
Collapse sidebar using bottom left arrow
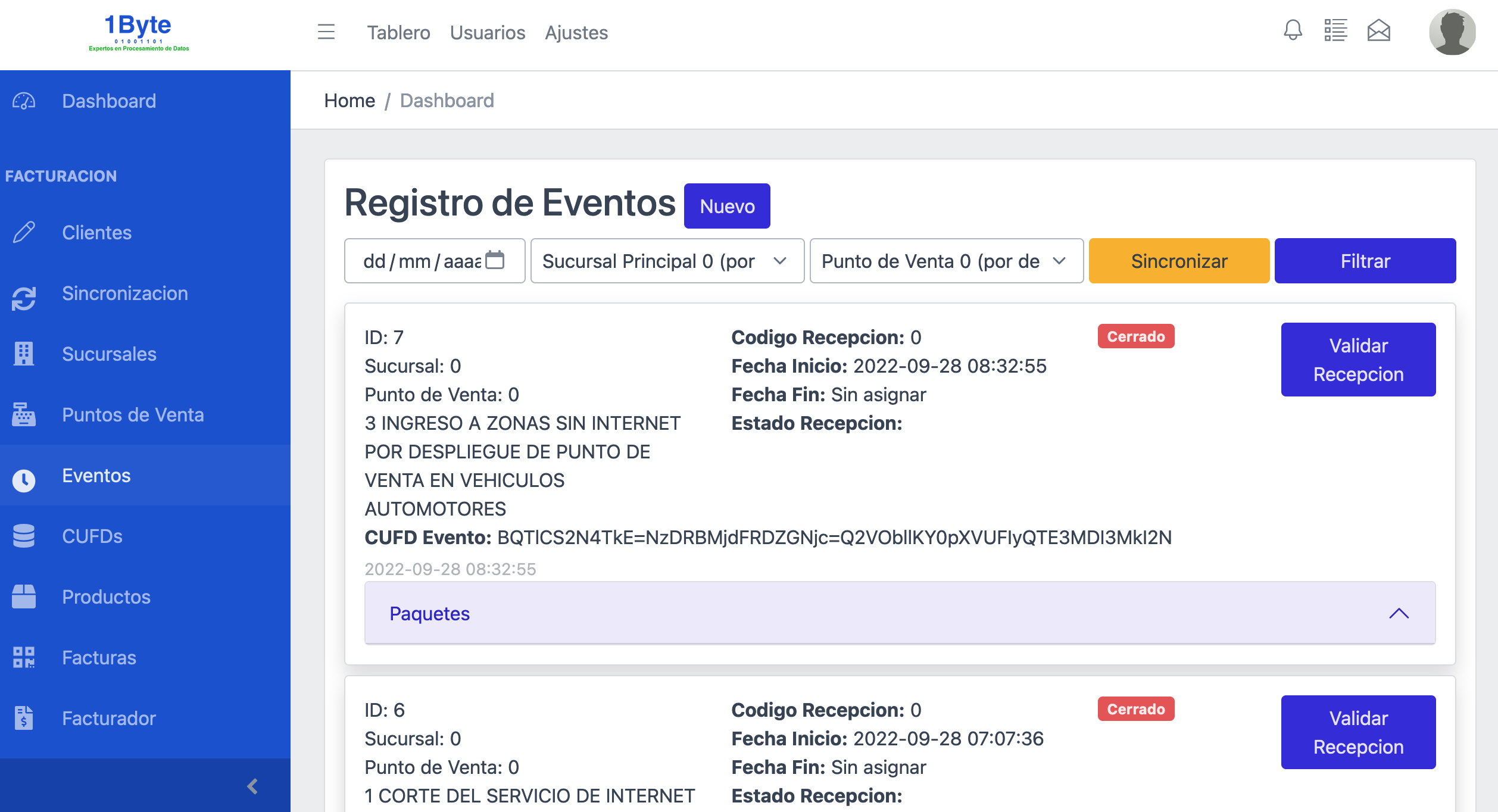click(252, 786)
